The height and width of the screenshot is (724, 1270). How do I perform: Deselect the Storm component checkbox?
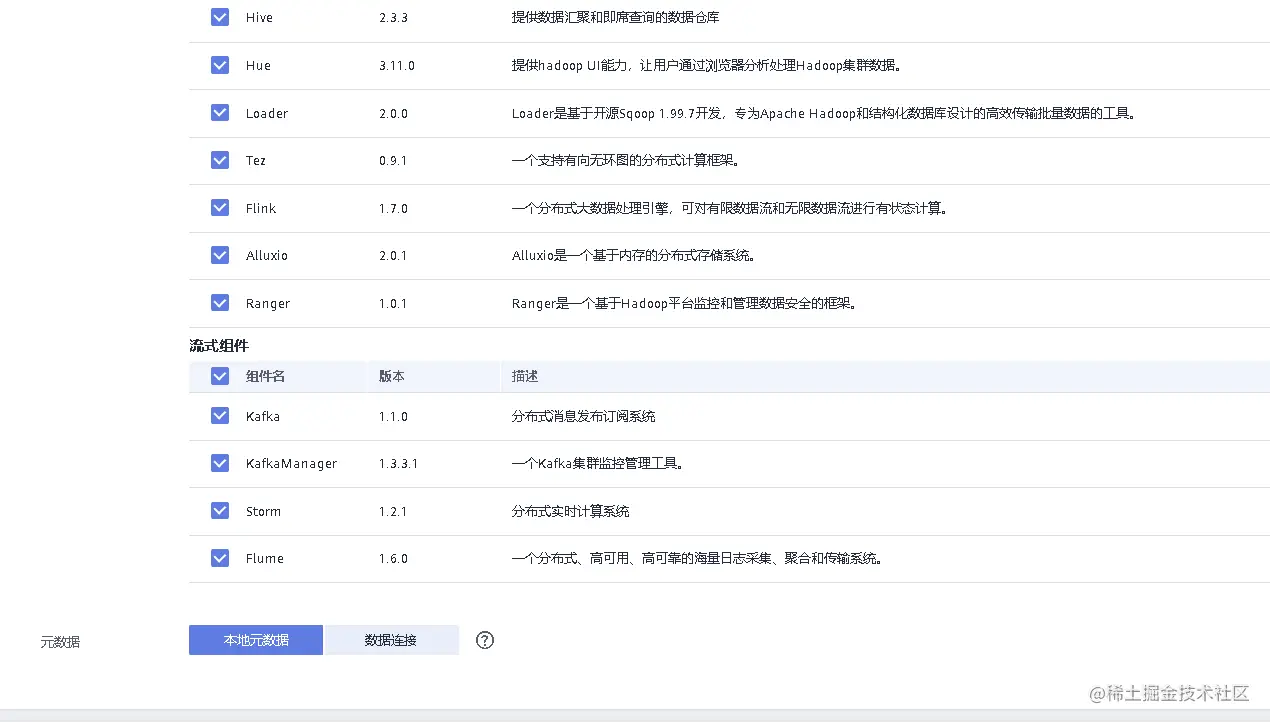coord(220,511)
